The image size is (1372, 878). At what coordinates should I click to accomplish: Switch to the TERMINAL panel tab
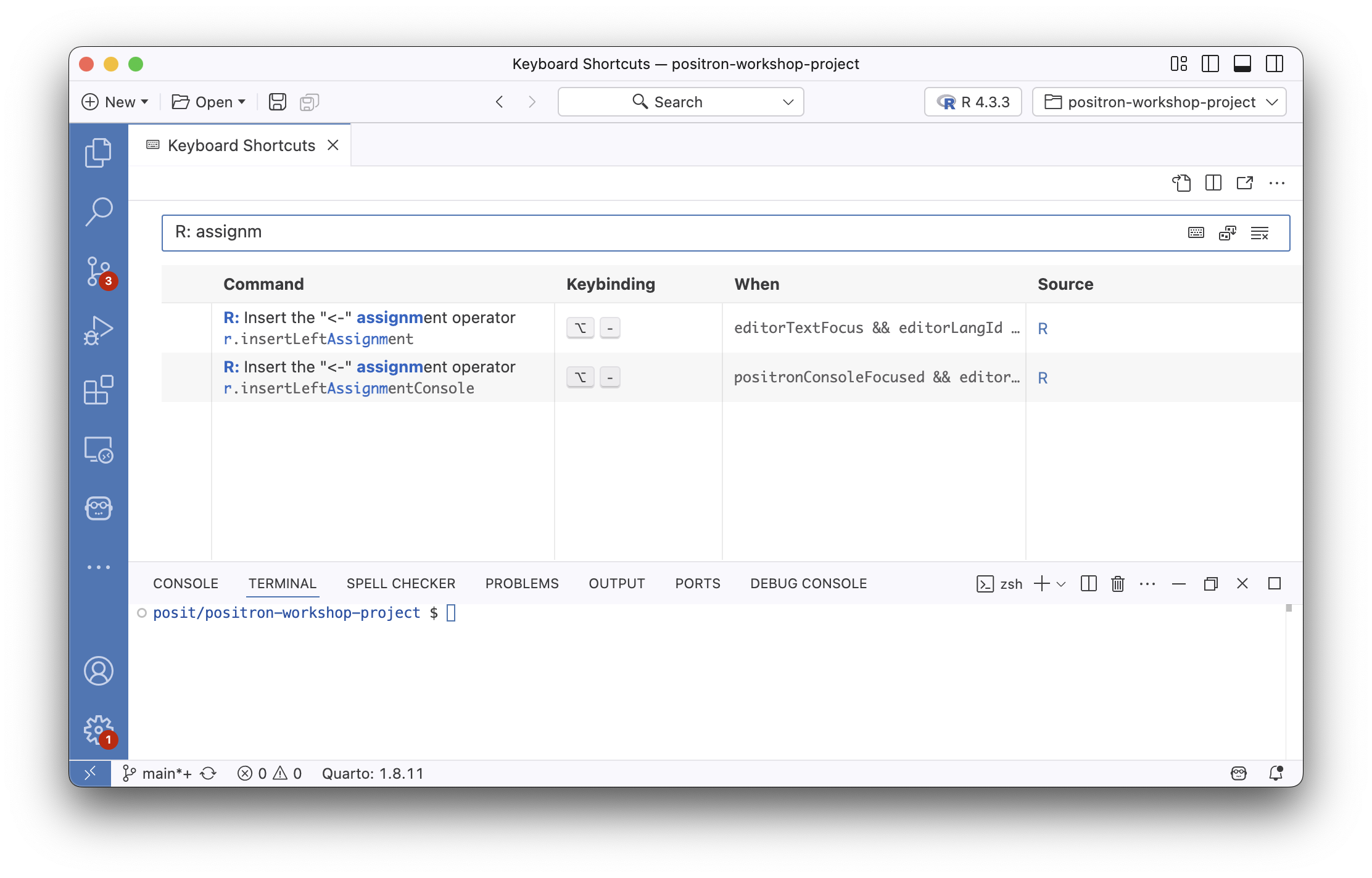tap(283, 583)
